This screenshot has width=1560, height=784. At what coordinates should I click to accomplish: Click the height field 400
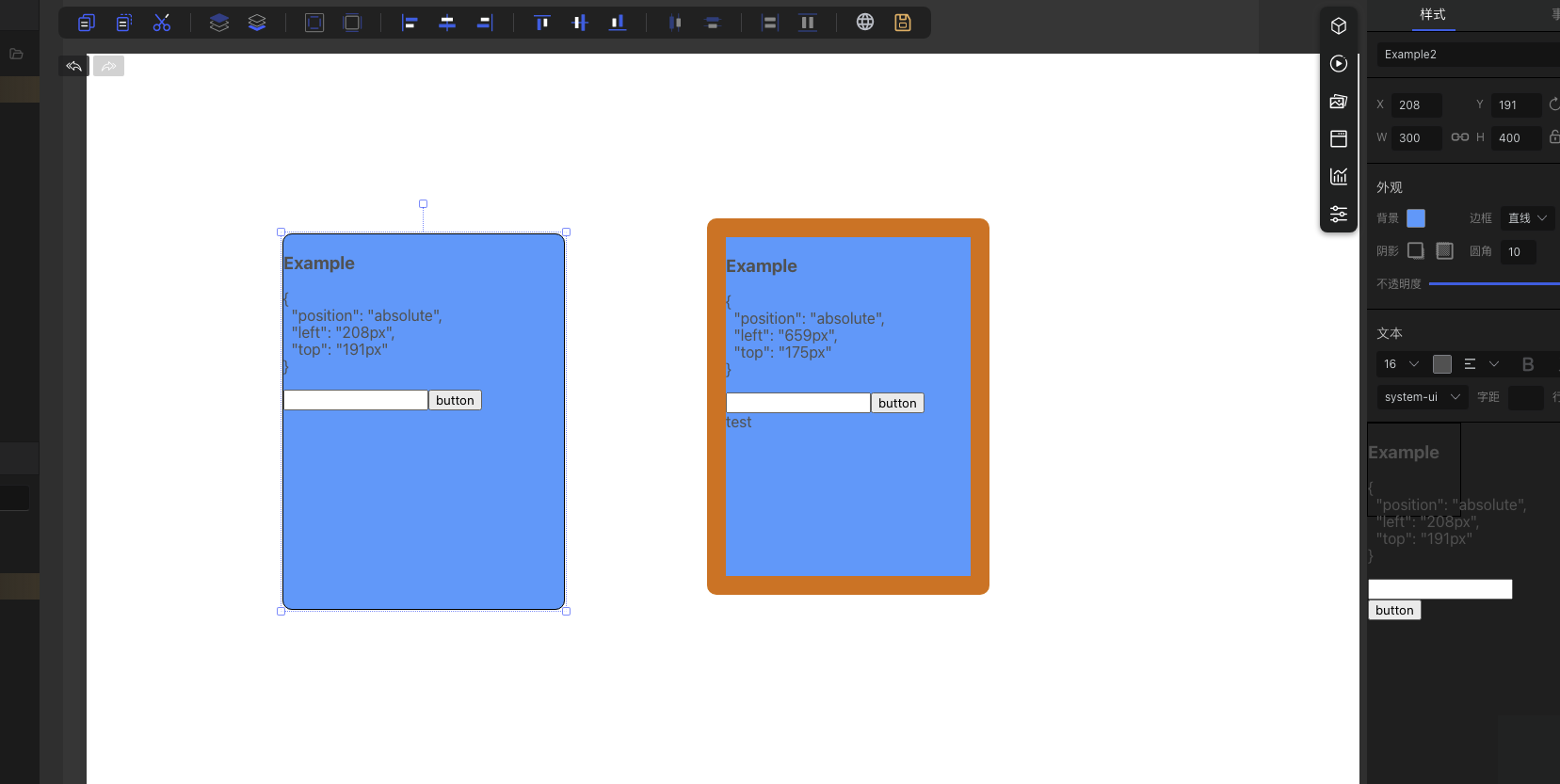click(1517, 138)
